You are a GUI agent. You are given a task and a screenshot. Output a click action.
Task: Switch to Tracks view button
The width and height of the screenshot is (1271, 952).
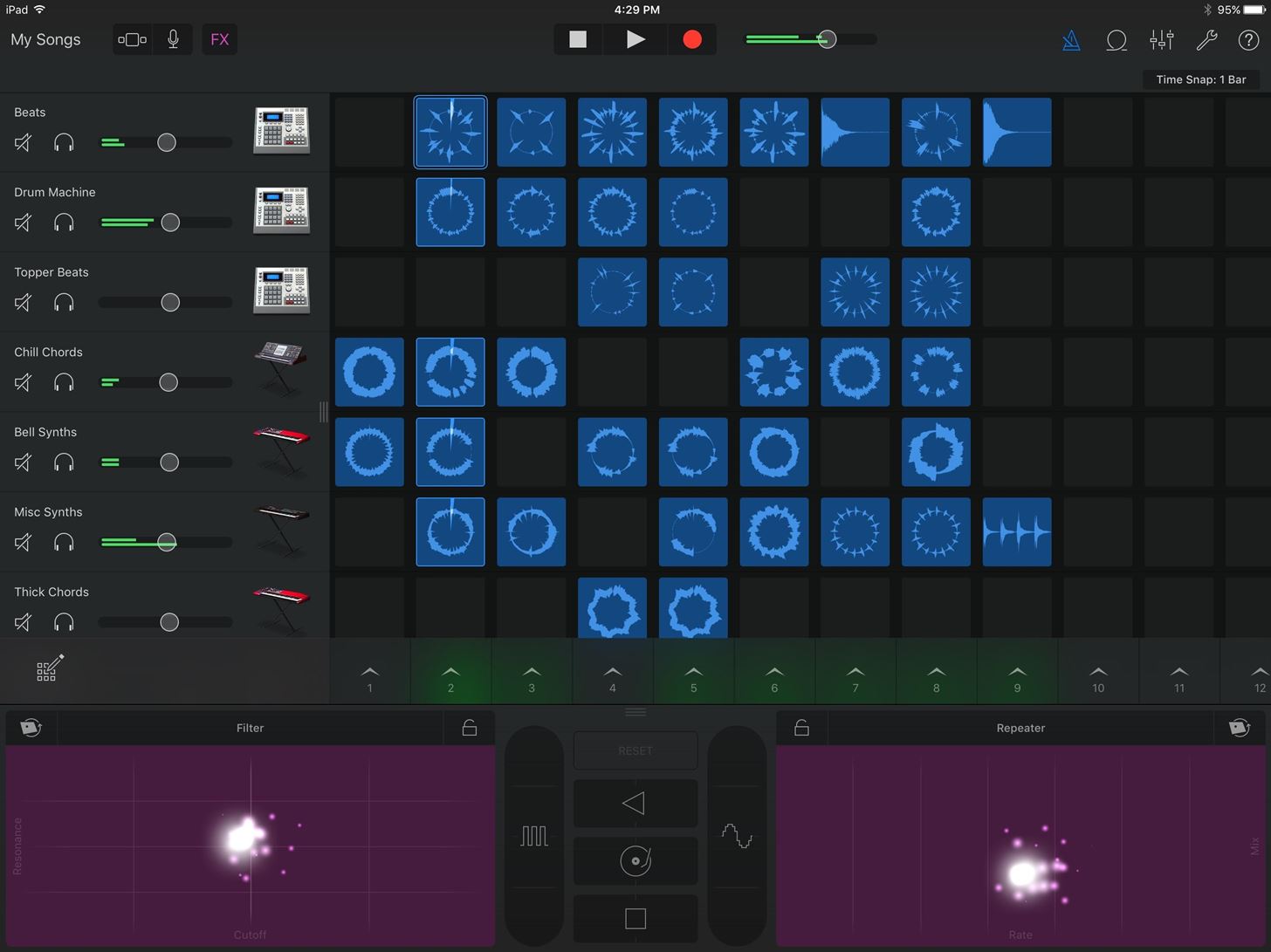click(x=133, y=39)
